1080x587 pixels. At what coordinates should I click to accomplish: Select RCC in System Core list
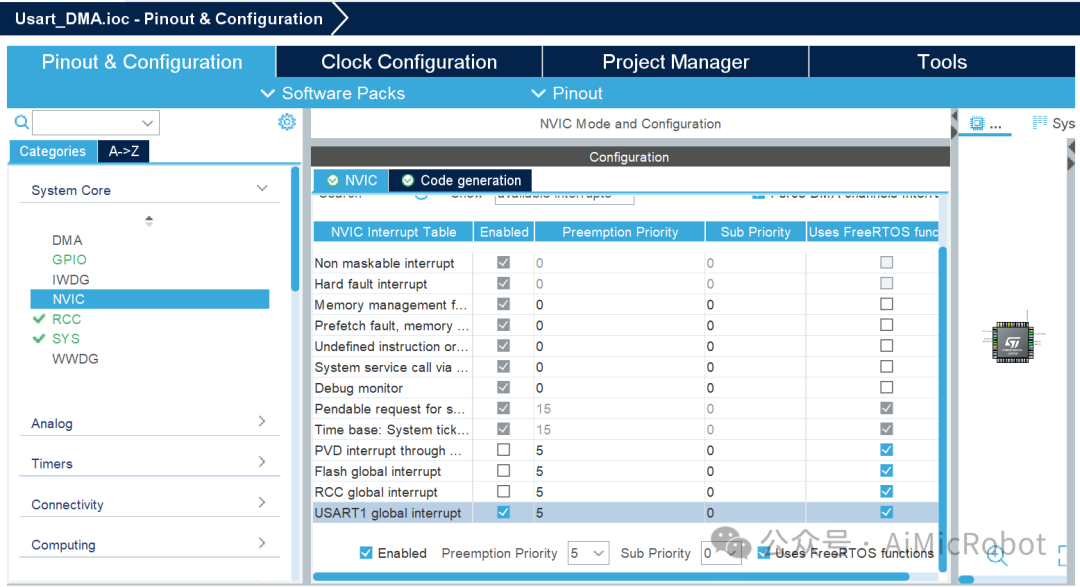(66, 319)
